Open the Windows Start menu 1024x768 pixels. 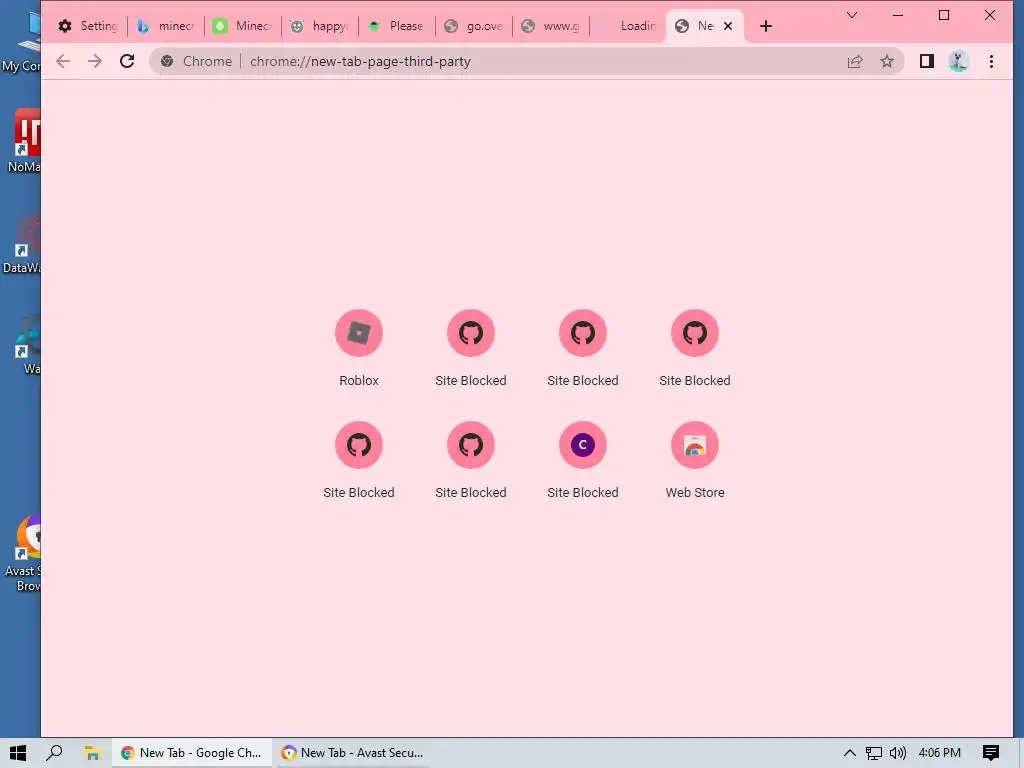click(18, 753)
